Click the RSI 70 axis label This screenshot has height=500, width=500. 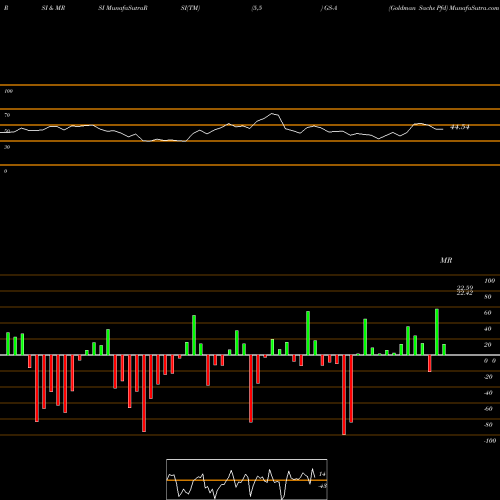[7, 115]
